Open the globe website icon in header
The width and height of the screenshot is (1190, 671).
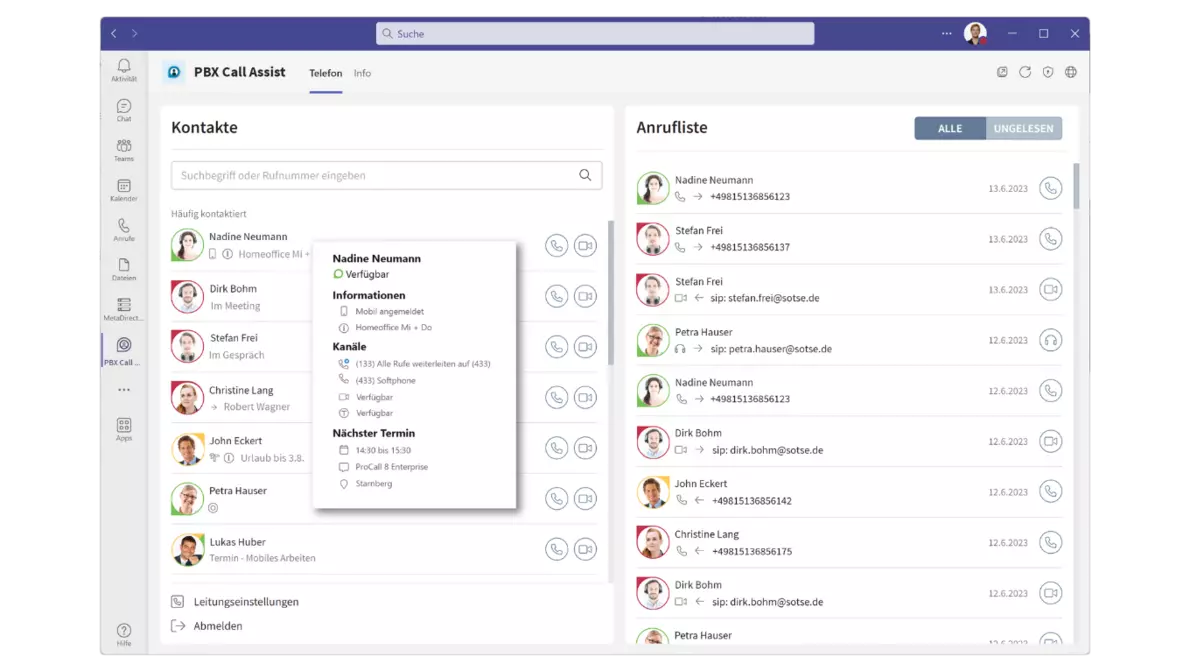[x=1071, y=72]
